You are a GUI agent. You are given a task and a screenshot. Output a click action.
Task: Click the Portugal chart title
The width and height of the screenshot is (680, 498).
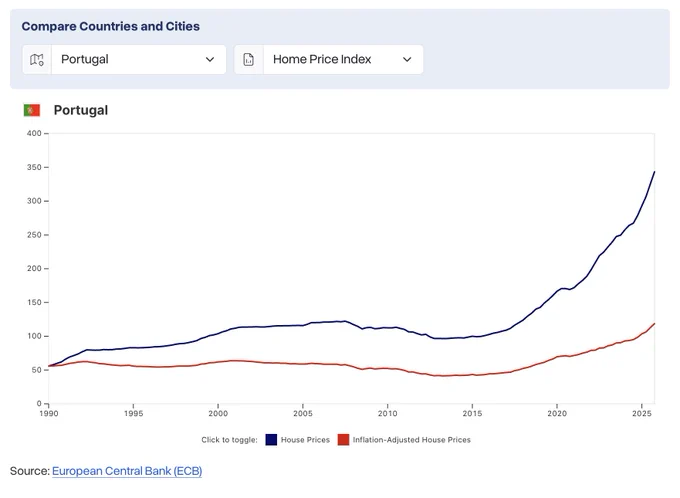pos(81,110)
